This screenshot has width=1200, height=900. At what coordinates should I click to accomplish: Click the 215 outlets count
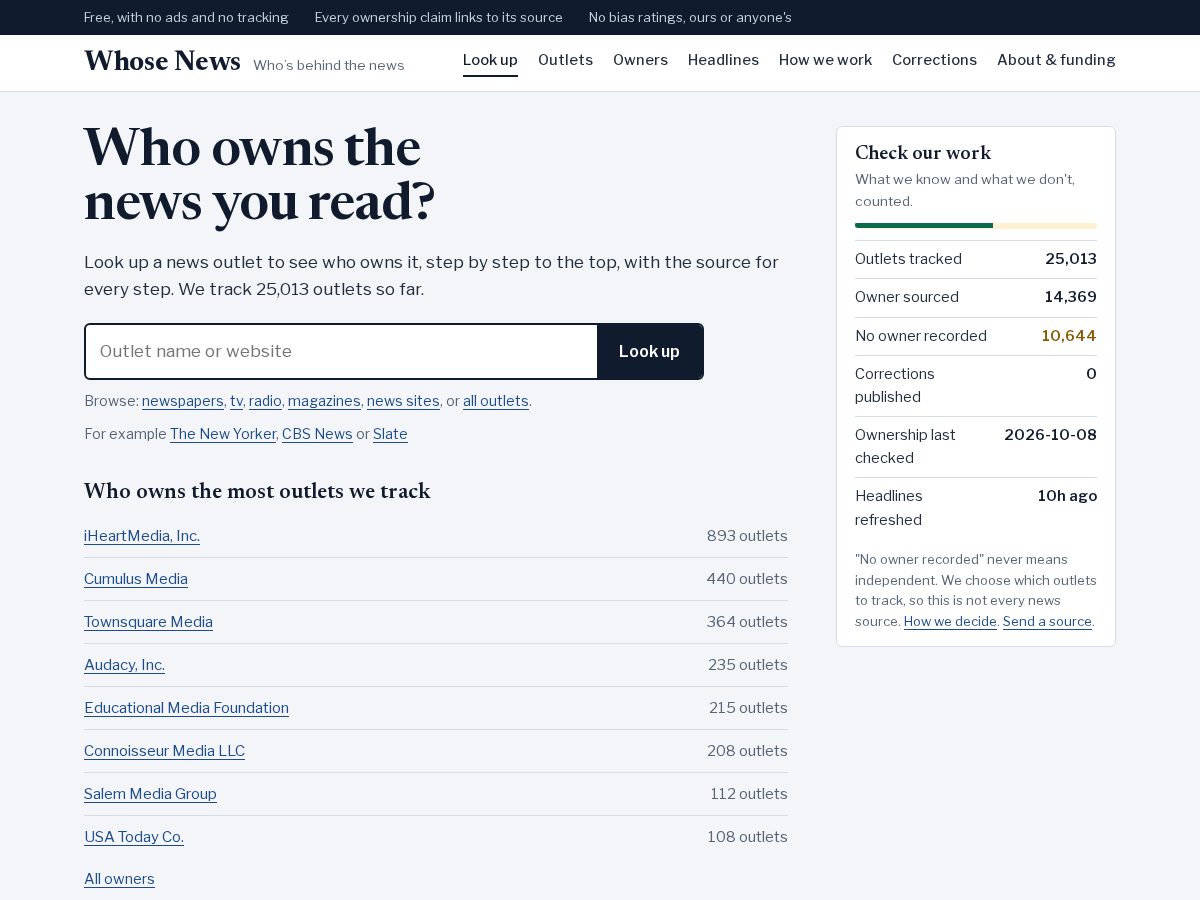(x=748, y=708)
